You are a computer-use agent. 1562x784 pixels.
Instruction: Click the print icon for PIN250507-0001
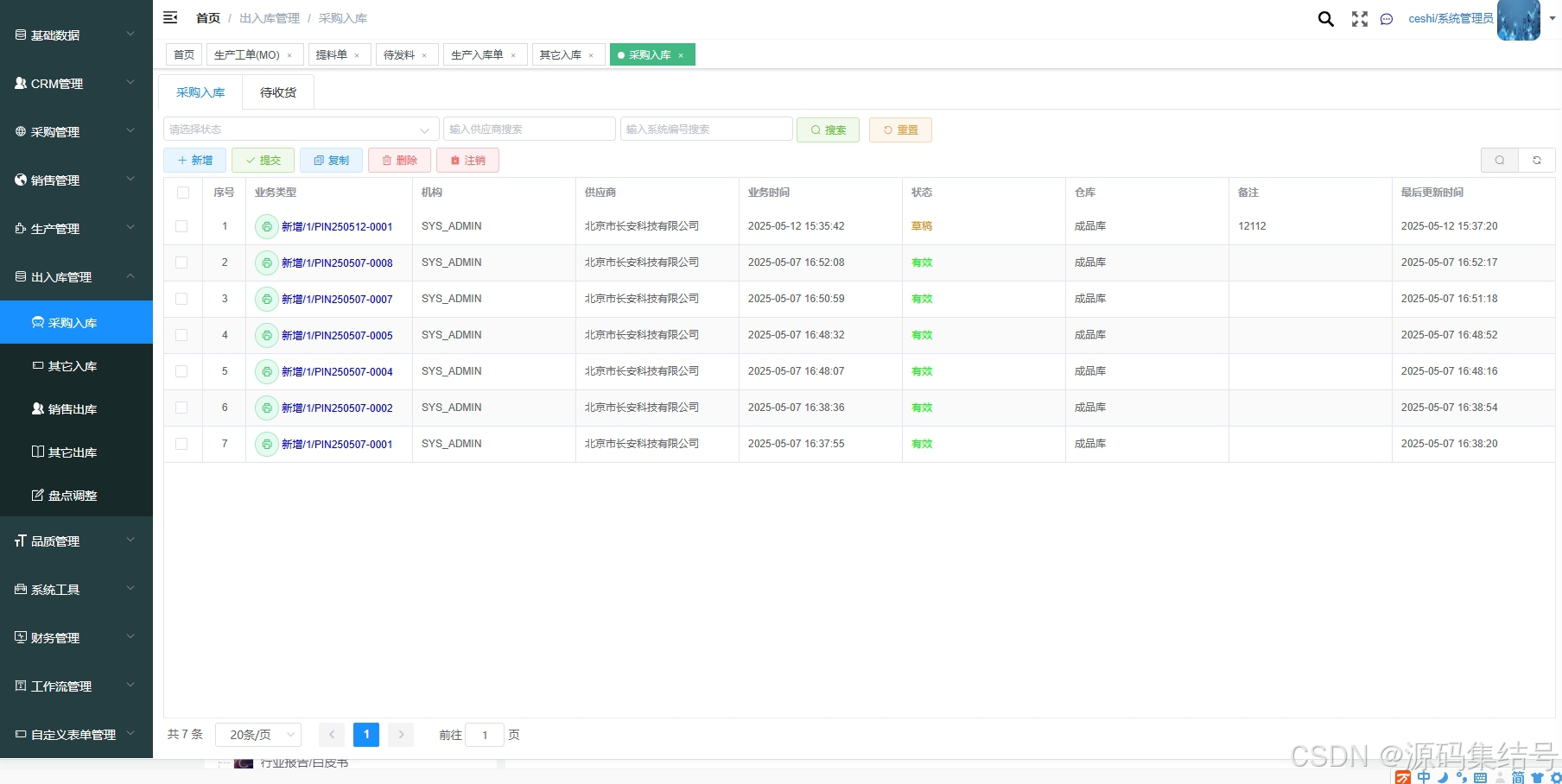pyautogui.click(x=266, y=444)
